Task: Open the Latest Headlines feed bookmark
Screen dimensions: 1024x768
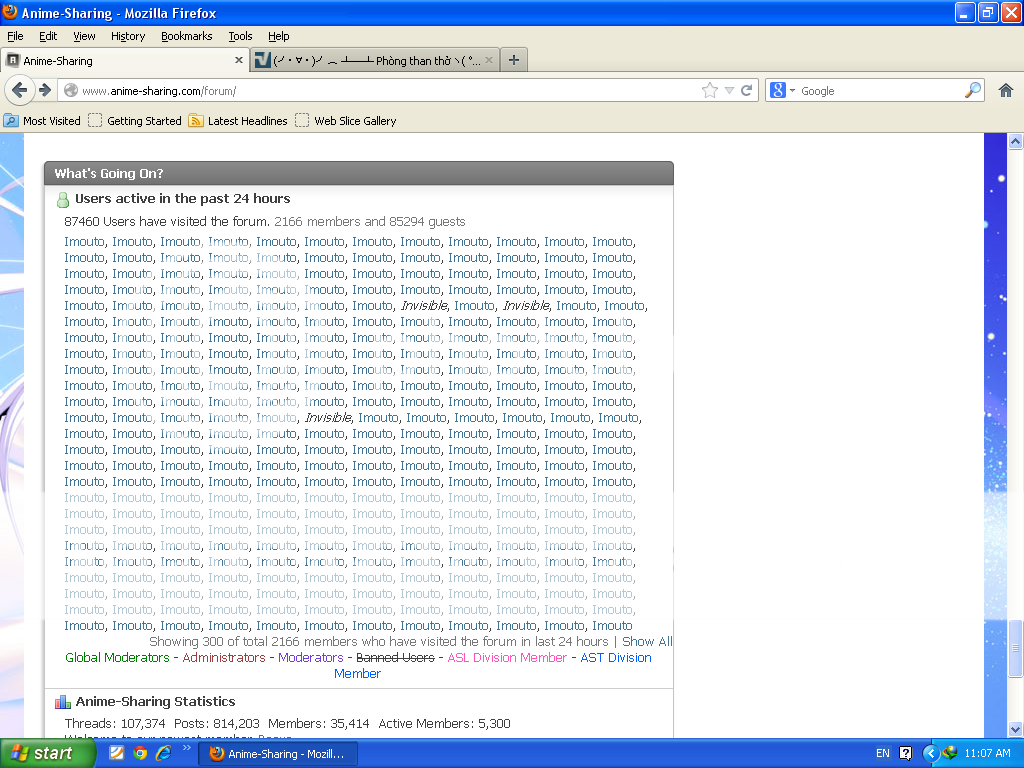Action: coord(238,121)
